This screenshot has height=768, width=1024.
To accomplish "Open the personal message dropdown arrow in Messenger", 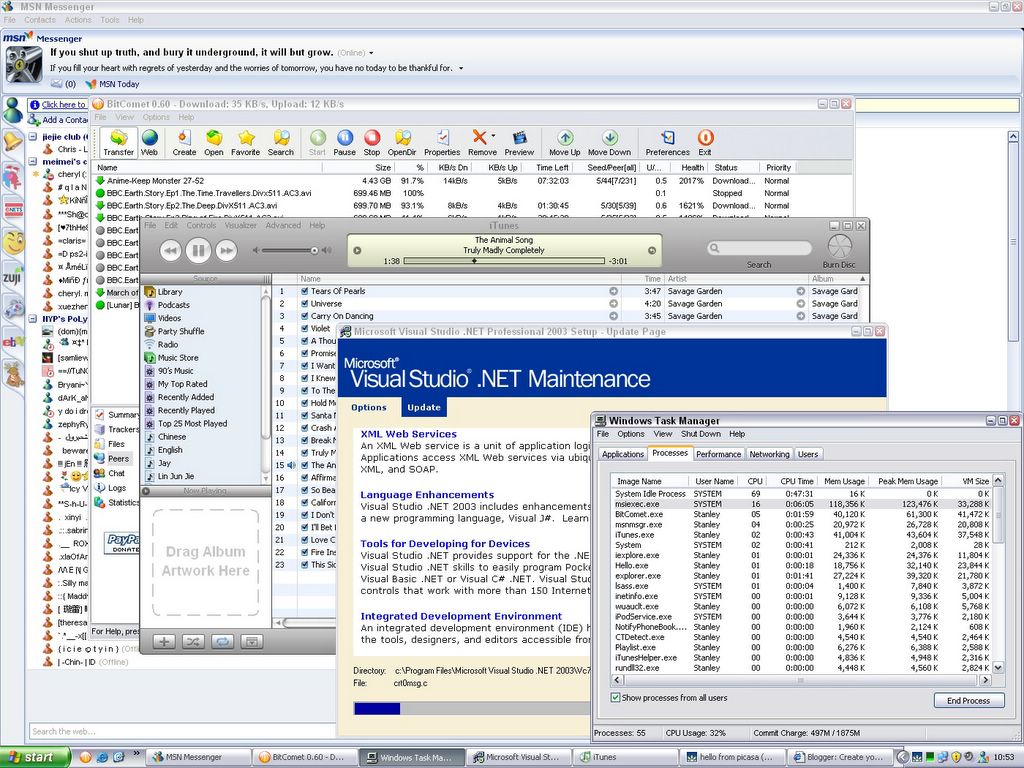I will (461, 69).
